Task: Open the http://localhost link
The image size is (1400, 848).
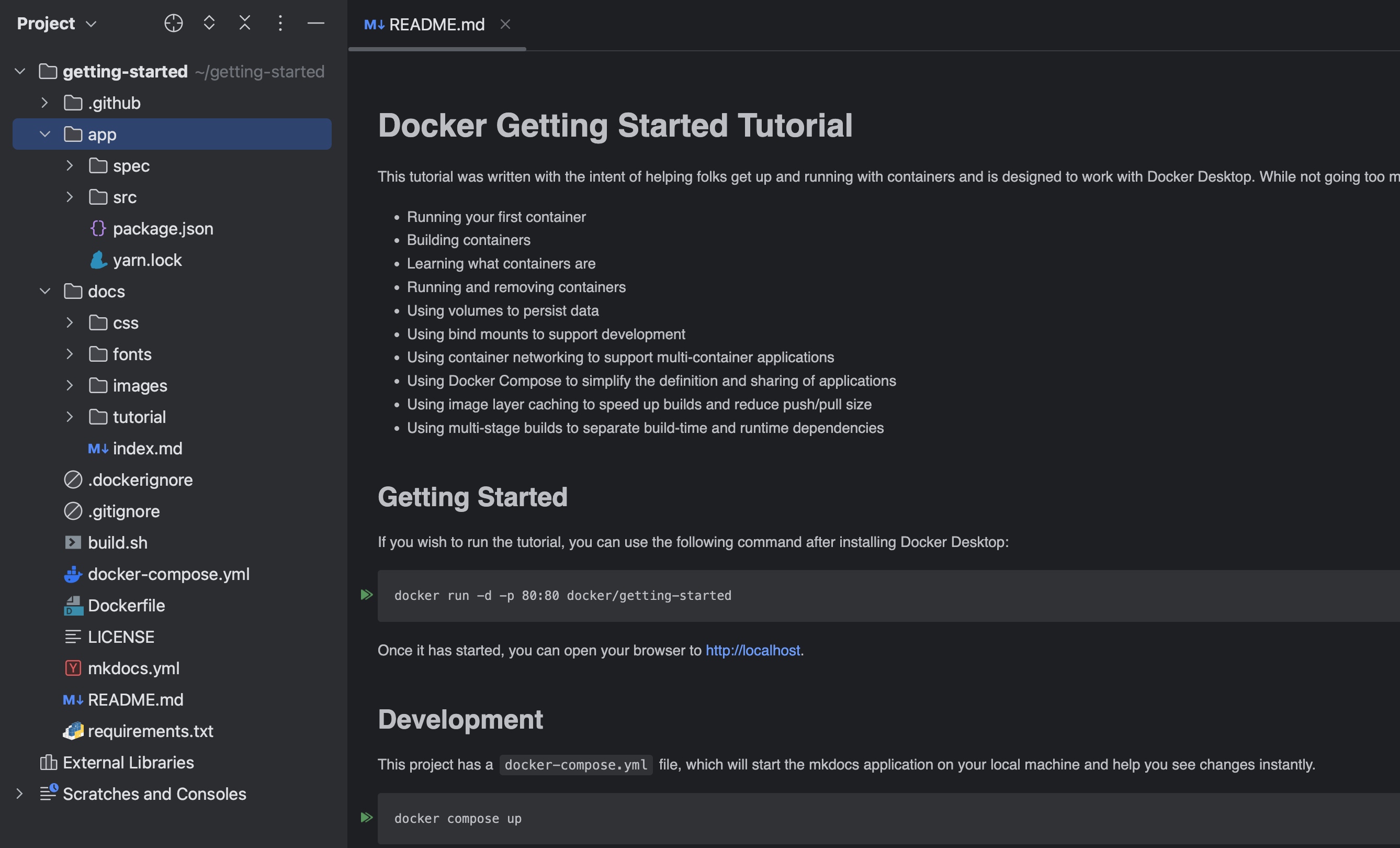Action: [x=752, y=650]
